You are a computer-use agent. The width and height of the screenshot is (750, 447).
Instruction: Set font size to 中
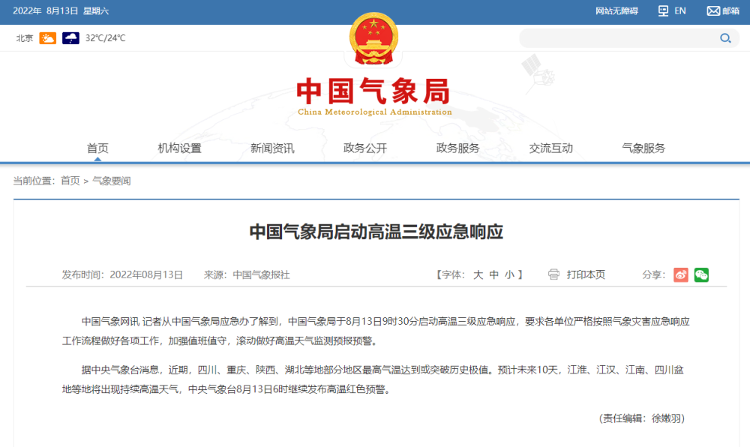coord(494,274)
